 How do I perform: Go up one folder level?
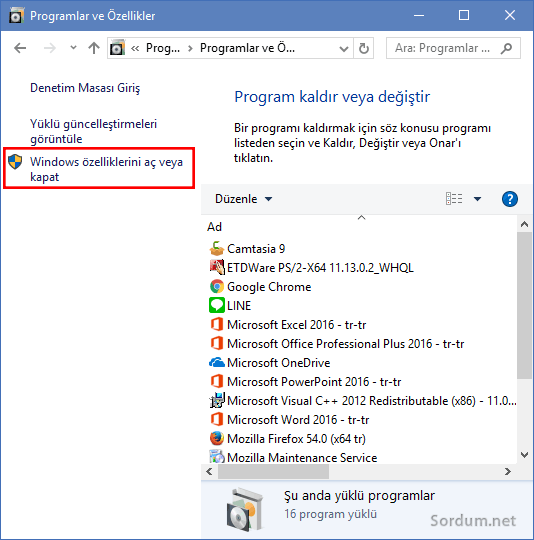[x=94, y=48]
